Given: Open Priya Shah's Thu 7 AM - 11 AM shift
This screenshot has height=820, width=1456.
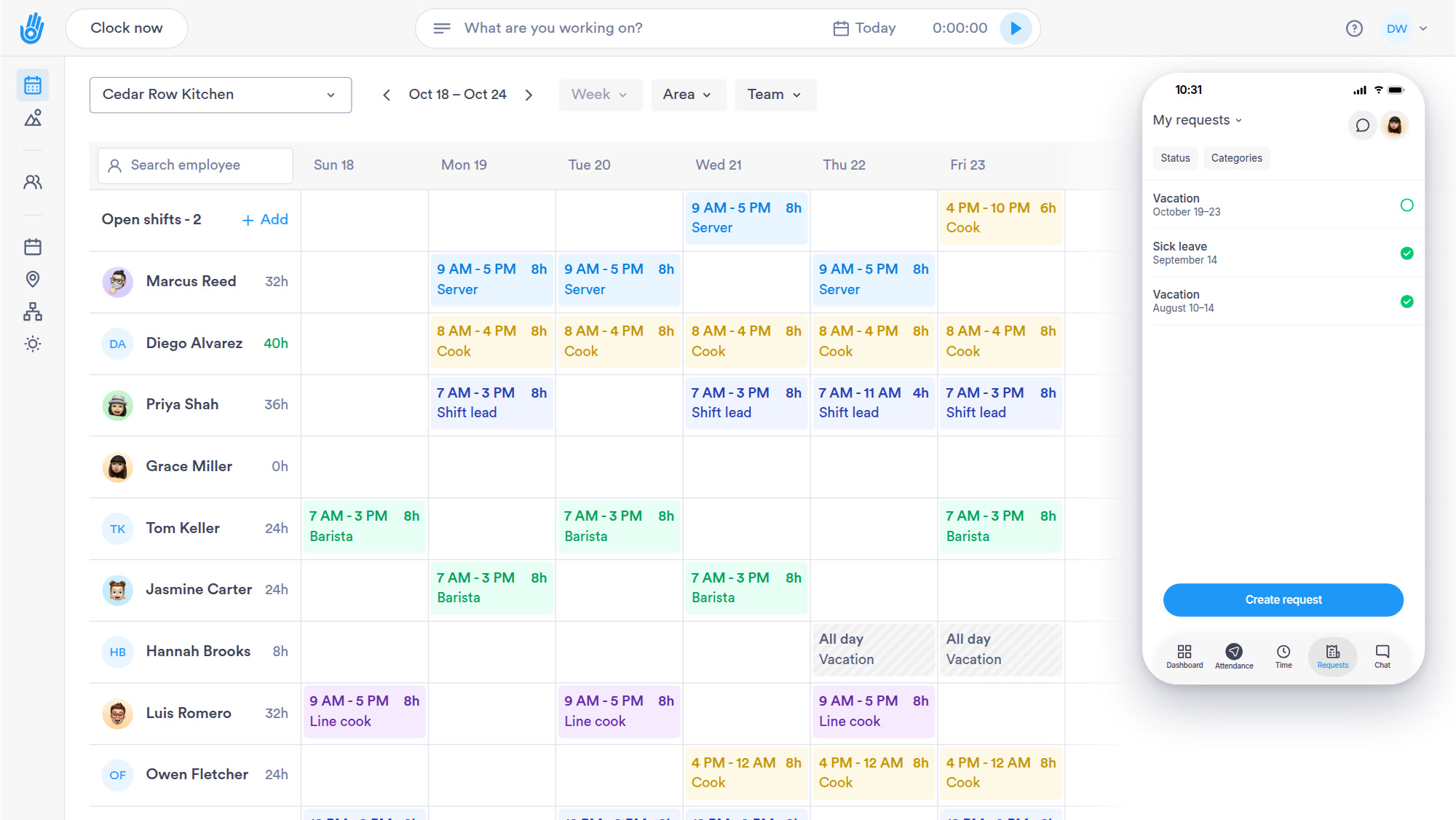Looking at the screenshot, I should pos(873,403).
